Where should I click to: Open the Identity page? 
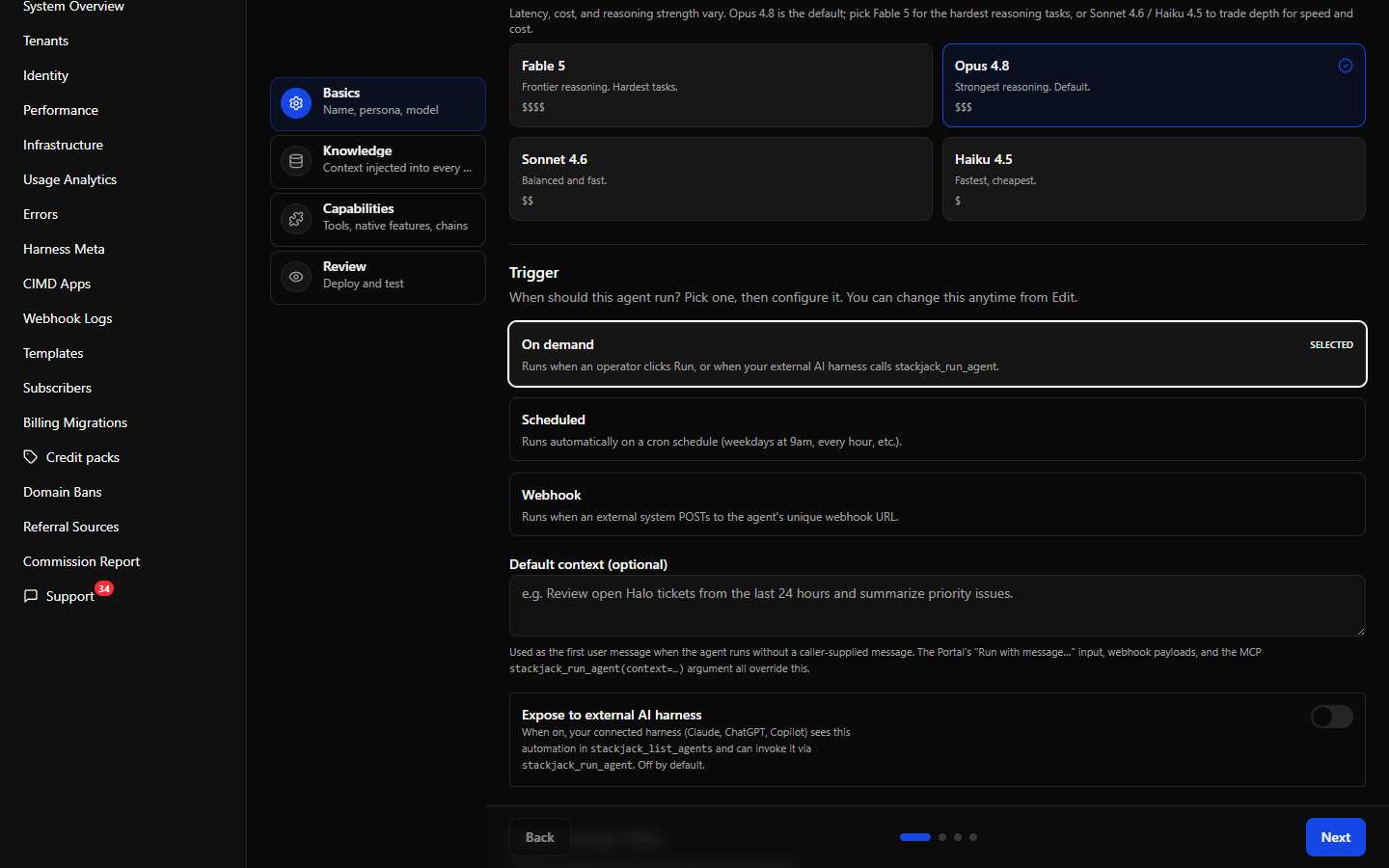click(45, 75)
